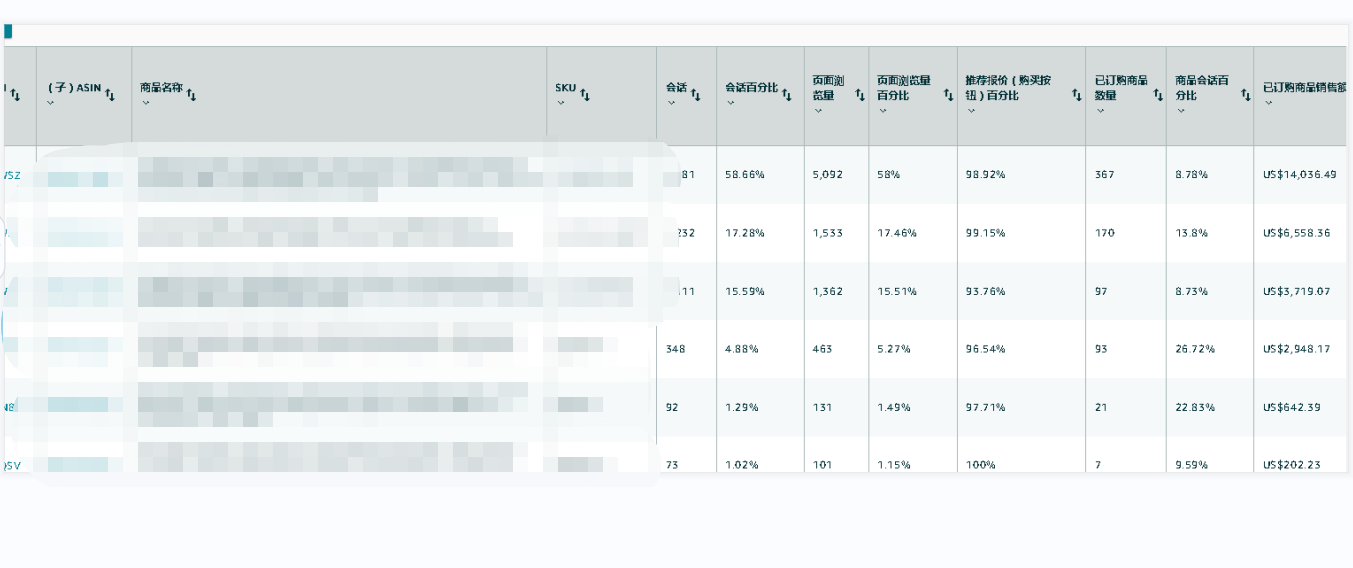
Task: Open the parent ASIN link ending in VSZ
Action: (12, 175)
